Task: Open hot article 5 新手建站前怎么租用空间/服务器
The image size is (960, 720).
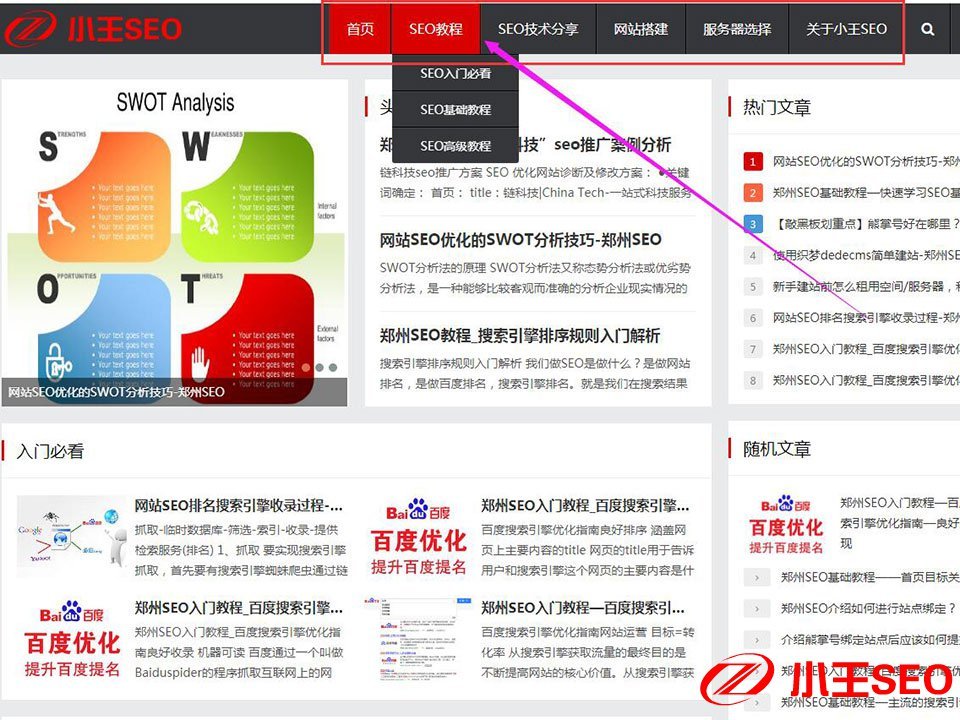Action: click(x=866, y=287)
